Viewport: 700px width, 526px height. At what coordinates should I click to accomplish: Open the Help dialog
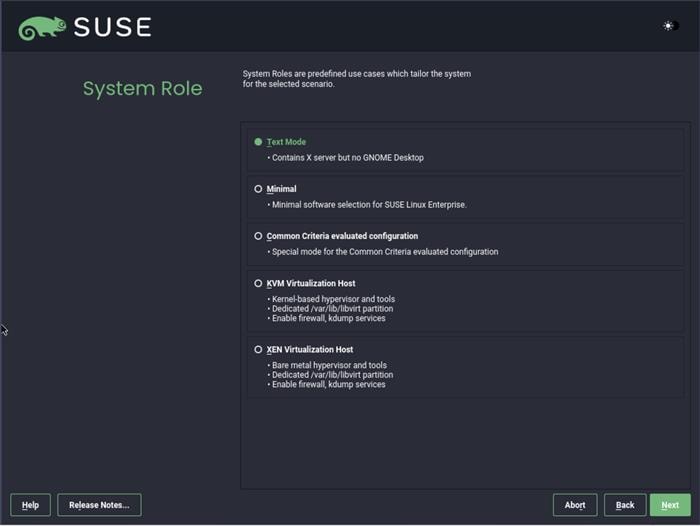click(30, 505)
